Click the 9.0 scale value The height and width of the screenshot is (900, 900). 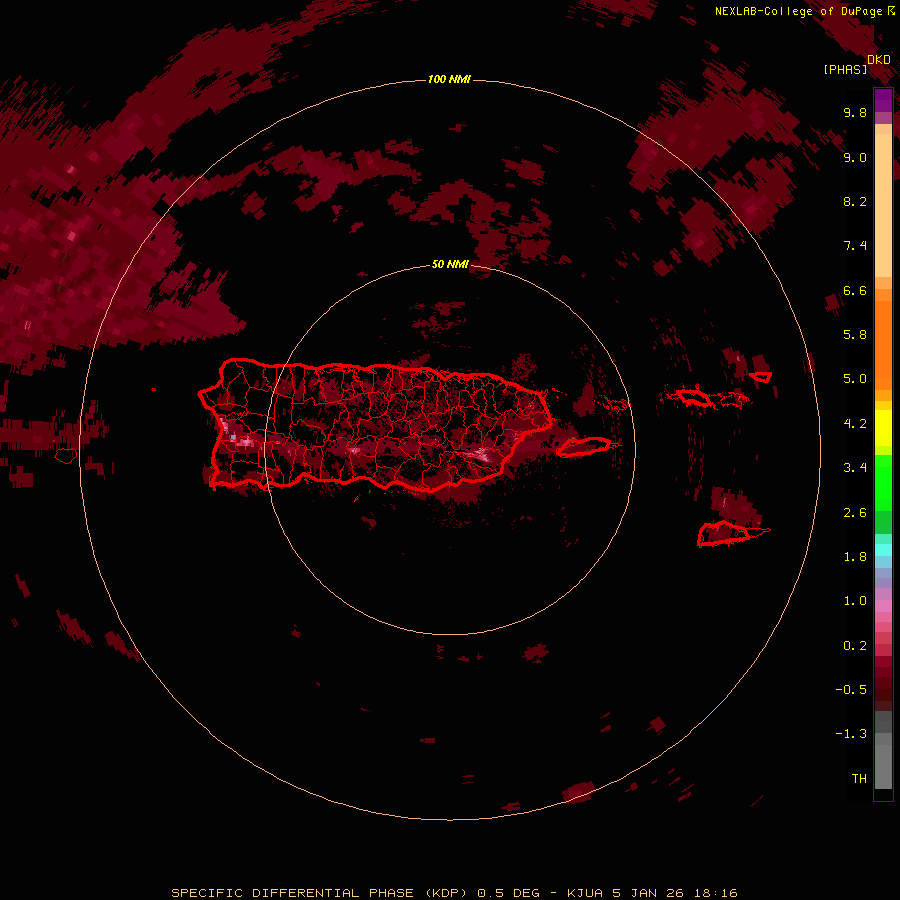[855, 158]
